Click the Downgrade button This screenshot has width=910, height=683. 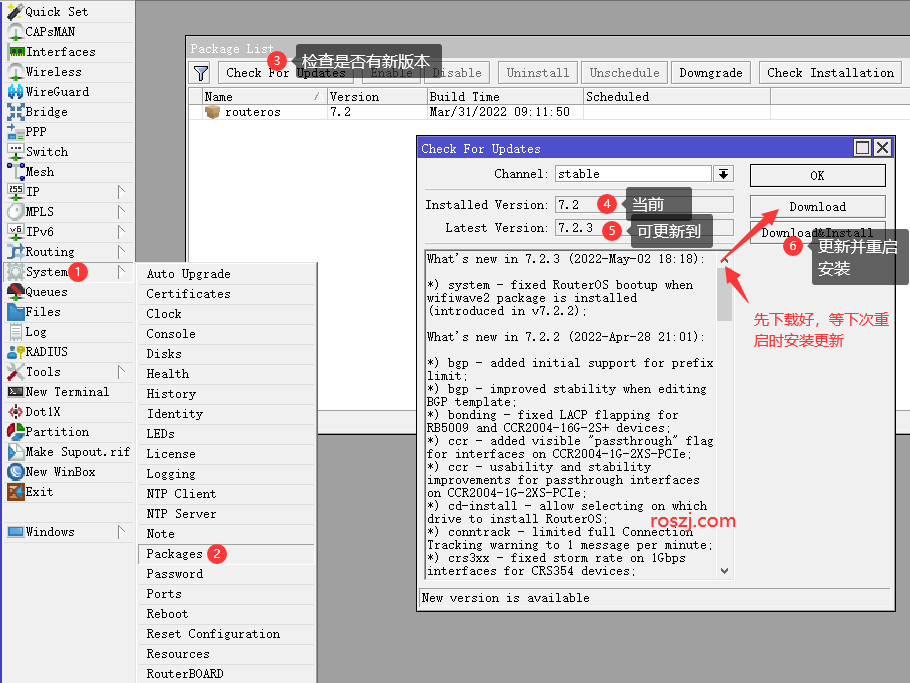point(710,73)
